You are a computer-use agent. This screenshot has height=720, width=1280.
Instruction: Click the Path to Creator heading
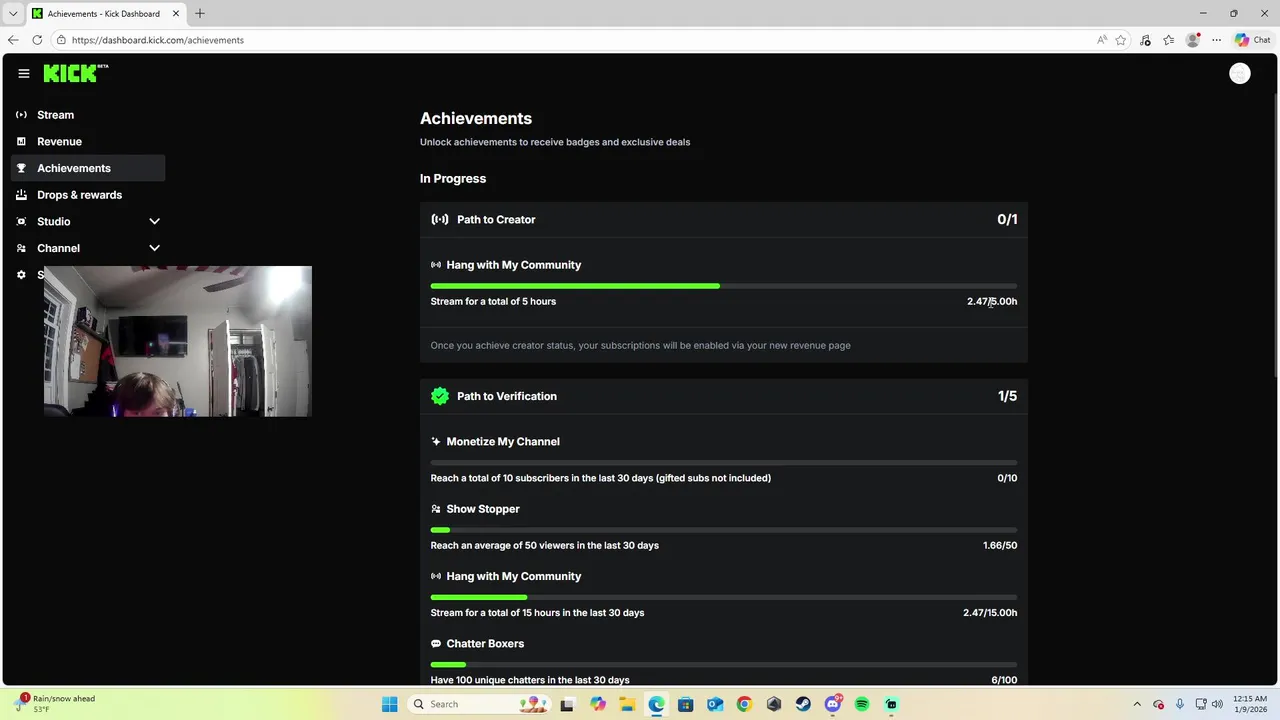(x=496, y=219)
